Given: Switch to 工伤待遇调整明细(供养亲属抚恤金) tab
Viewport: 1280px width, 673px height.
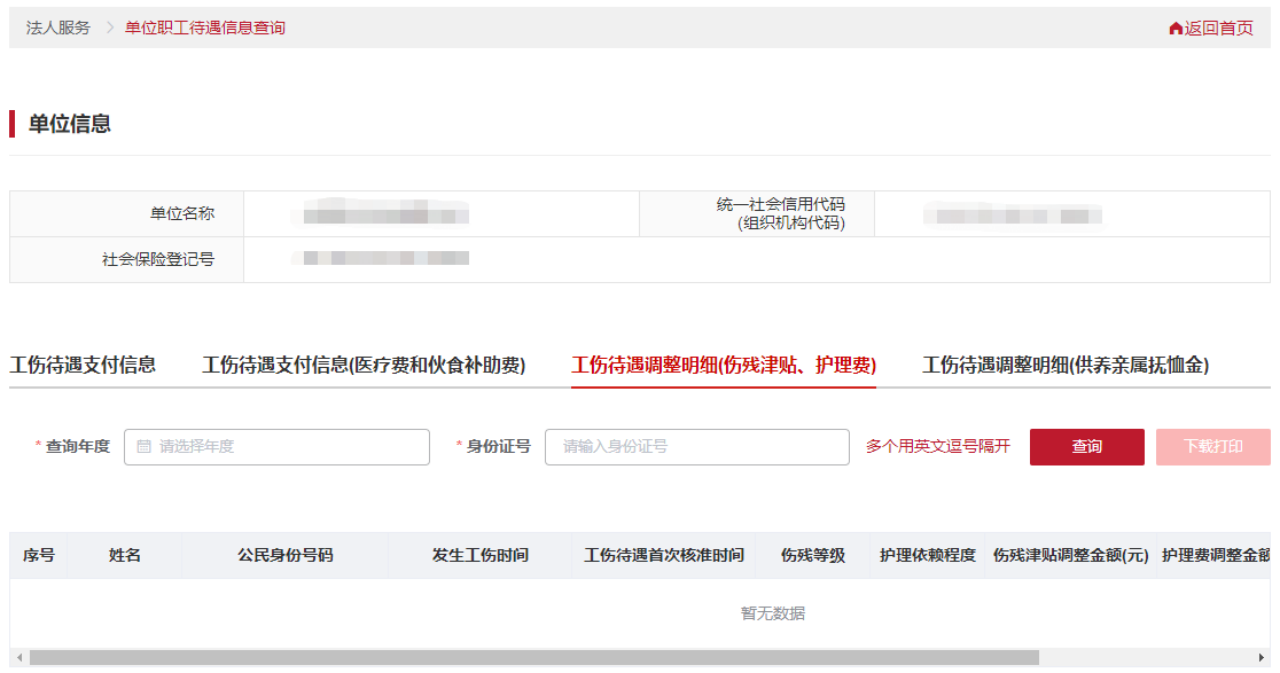Looking at the screenshot, I should coord(1065,365).
